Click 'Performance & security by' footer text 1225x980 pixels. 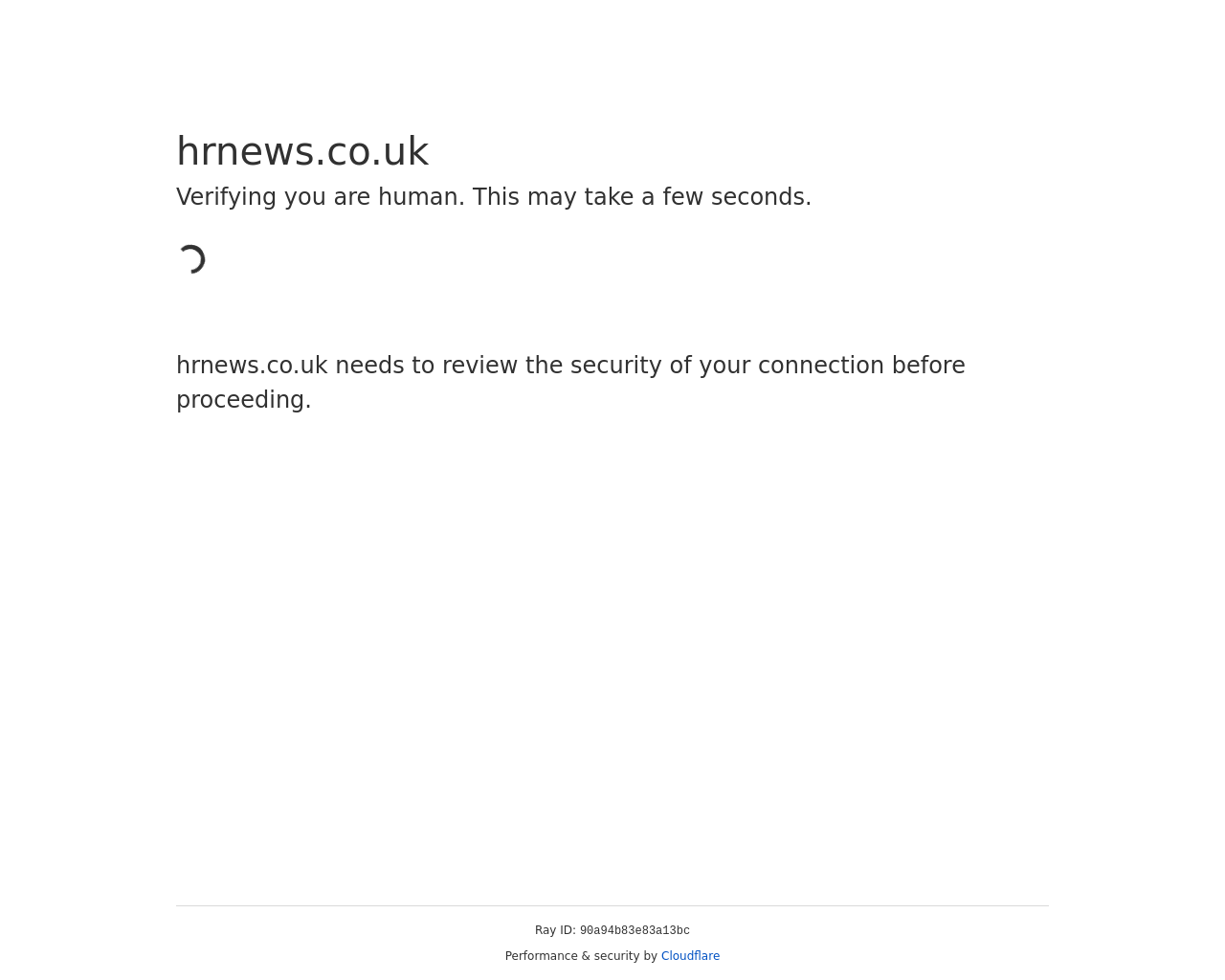click(581, 956)
